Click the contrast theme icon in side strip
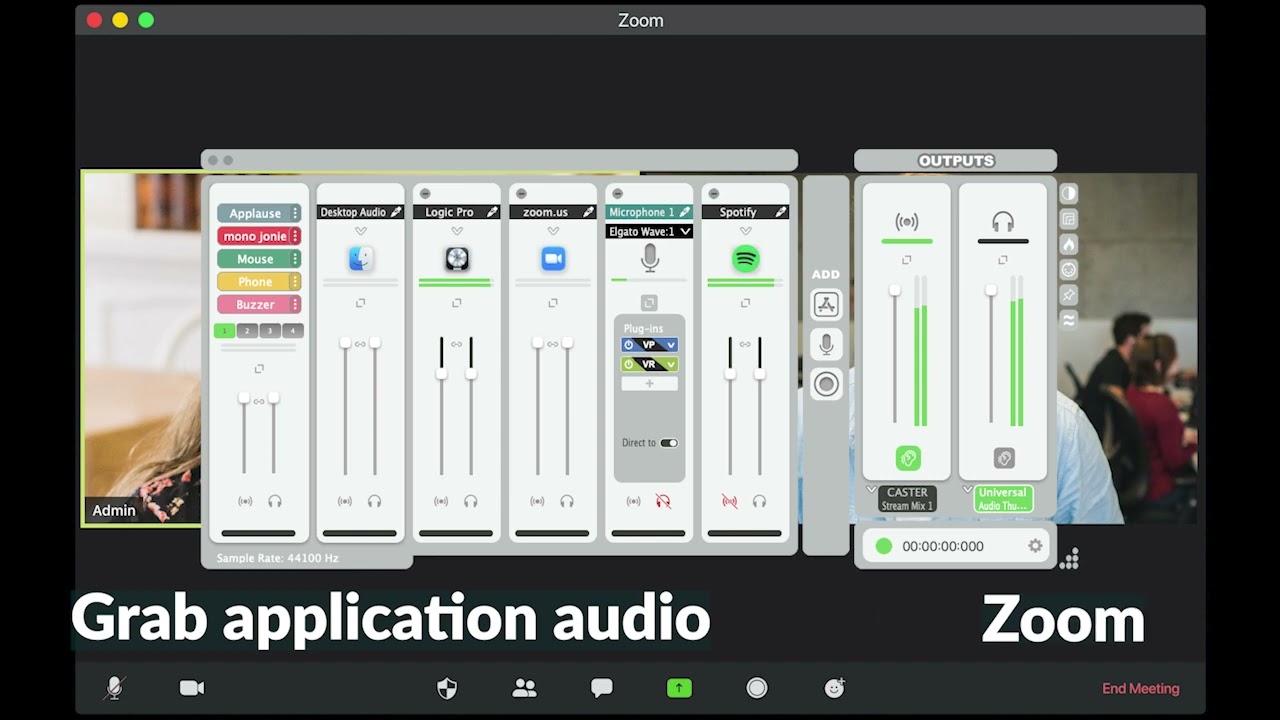Image resolution: width=1280 pixels, height=720 pixels. (1068, 193)
